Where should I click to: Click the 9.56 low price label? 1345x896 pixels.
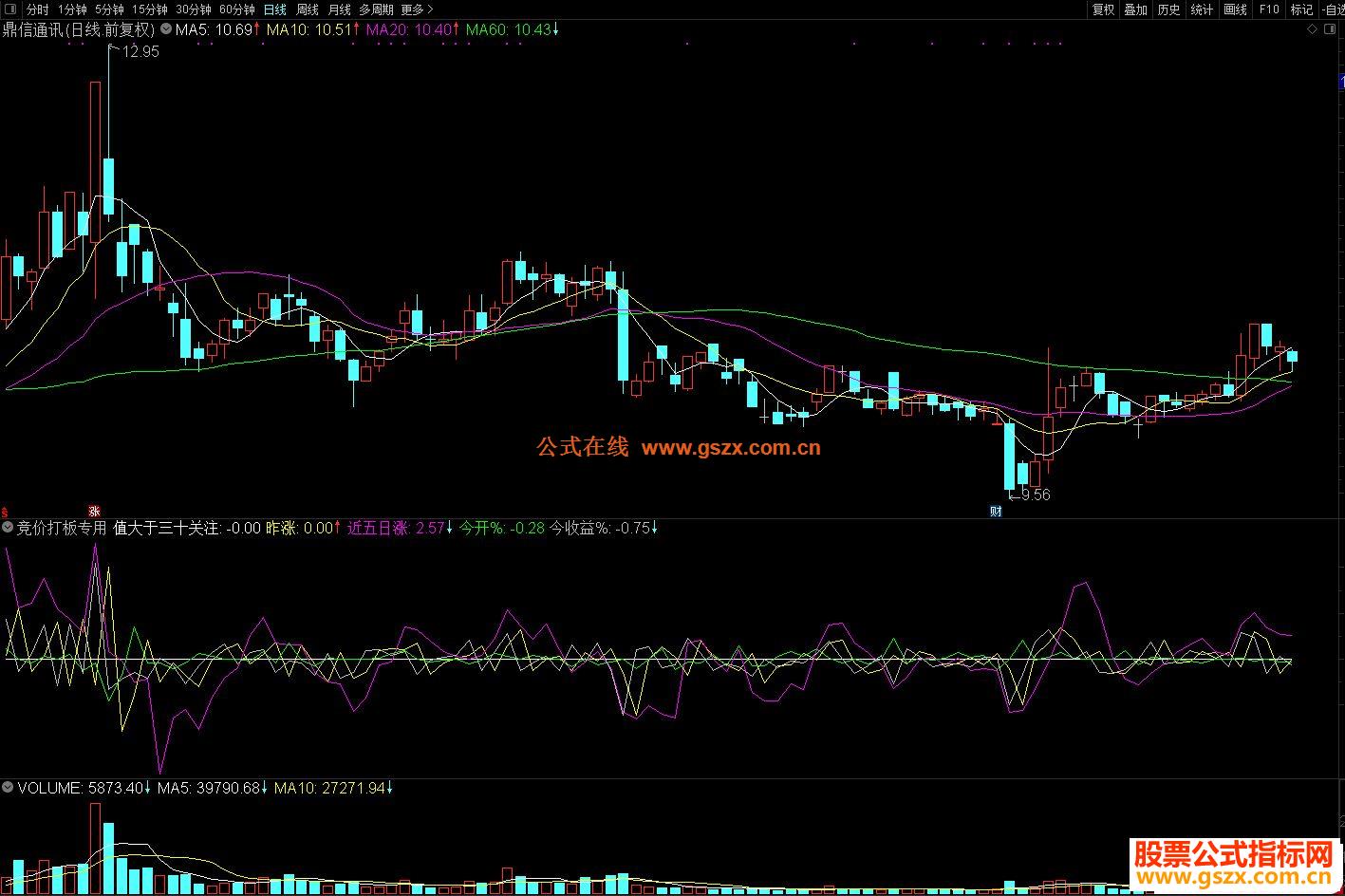point(1036,495)
